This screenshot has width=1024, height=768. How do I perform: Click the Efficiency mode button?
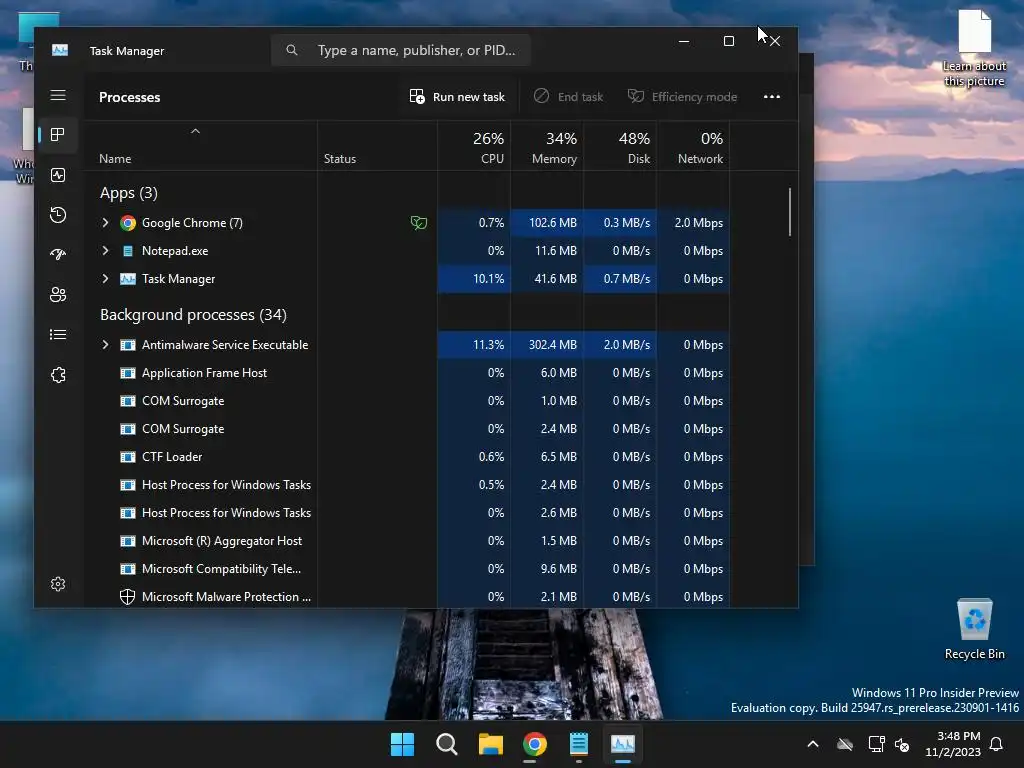(x=682, y=97)
